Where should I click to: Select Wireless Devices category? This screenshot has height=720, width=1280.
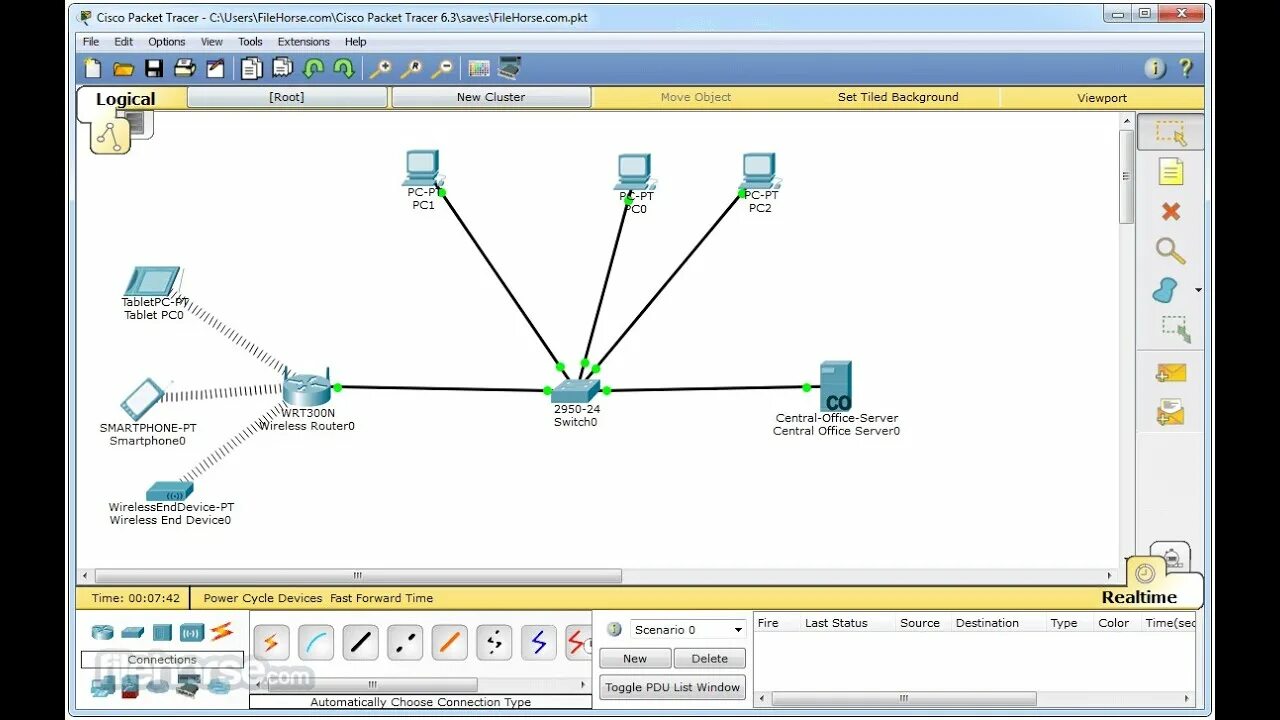point(192,632)
